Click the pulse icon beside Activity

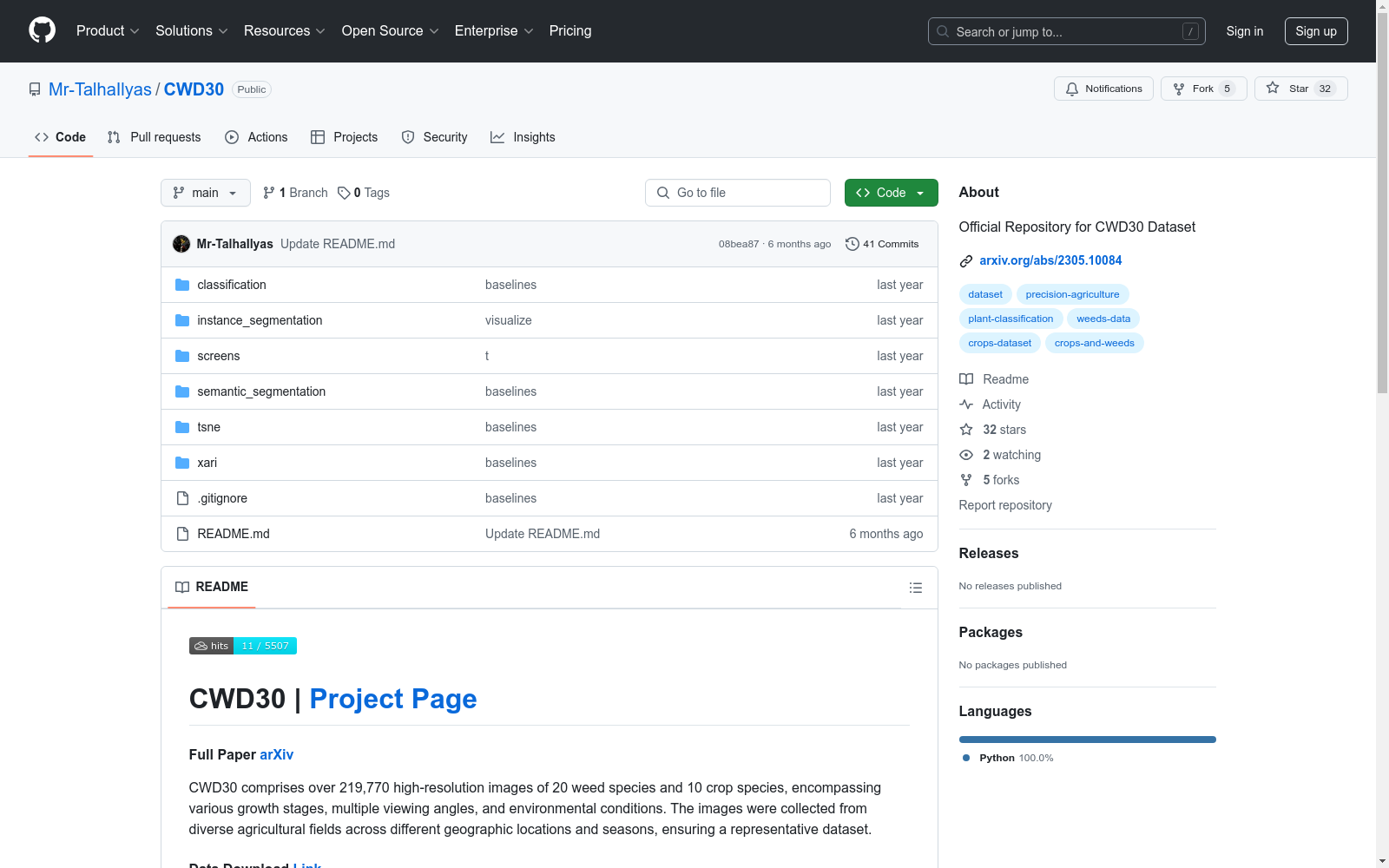coord(966,404)
